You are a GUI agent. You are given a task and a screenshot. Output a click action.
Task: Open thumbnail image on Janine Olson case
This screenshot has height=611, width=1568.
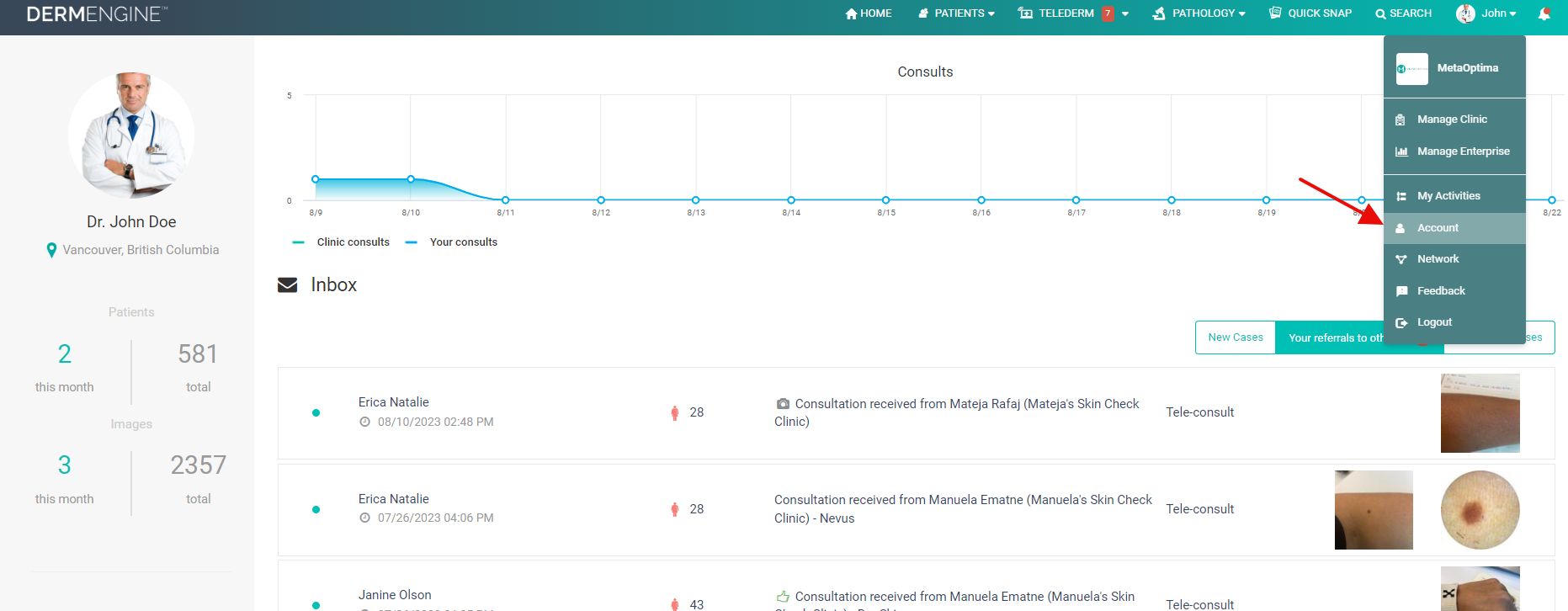(x=1480, y=589)
